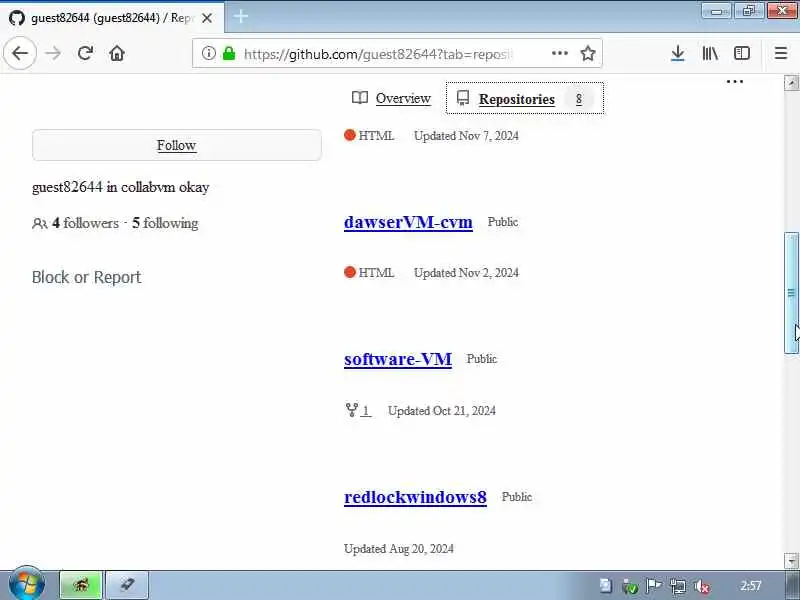The width and height of the screenshot is (800, 600).
Task: Open the 5 following link
Action: coord(165,223)
